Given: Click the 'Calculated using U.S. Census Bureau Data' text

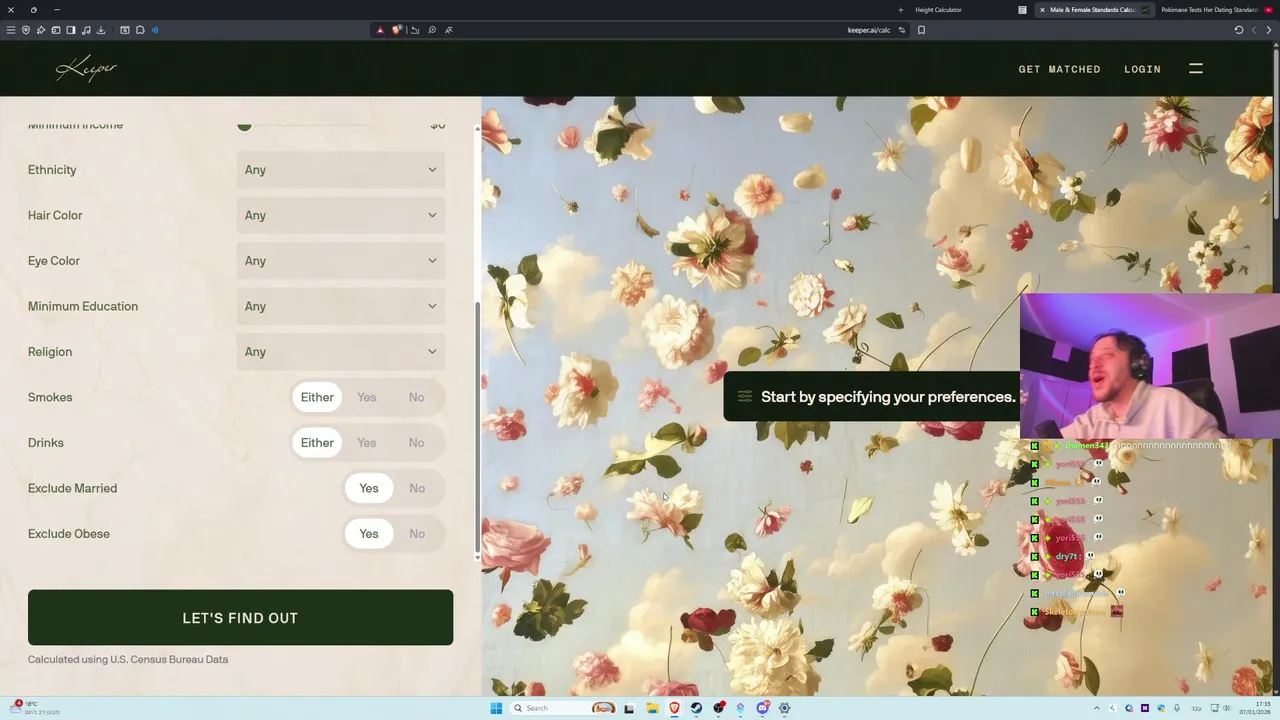Looking at the screenshot, I should [128, 660].
